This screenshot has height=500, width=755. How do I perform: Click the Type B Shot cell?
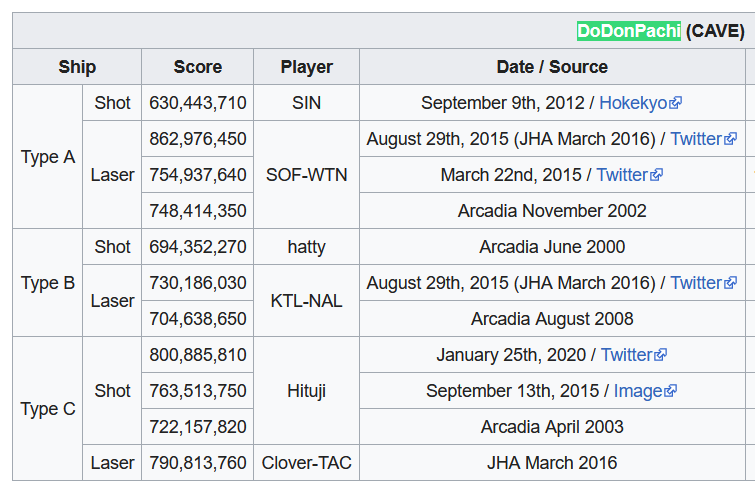pos(112,247)
